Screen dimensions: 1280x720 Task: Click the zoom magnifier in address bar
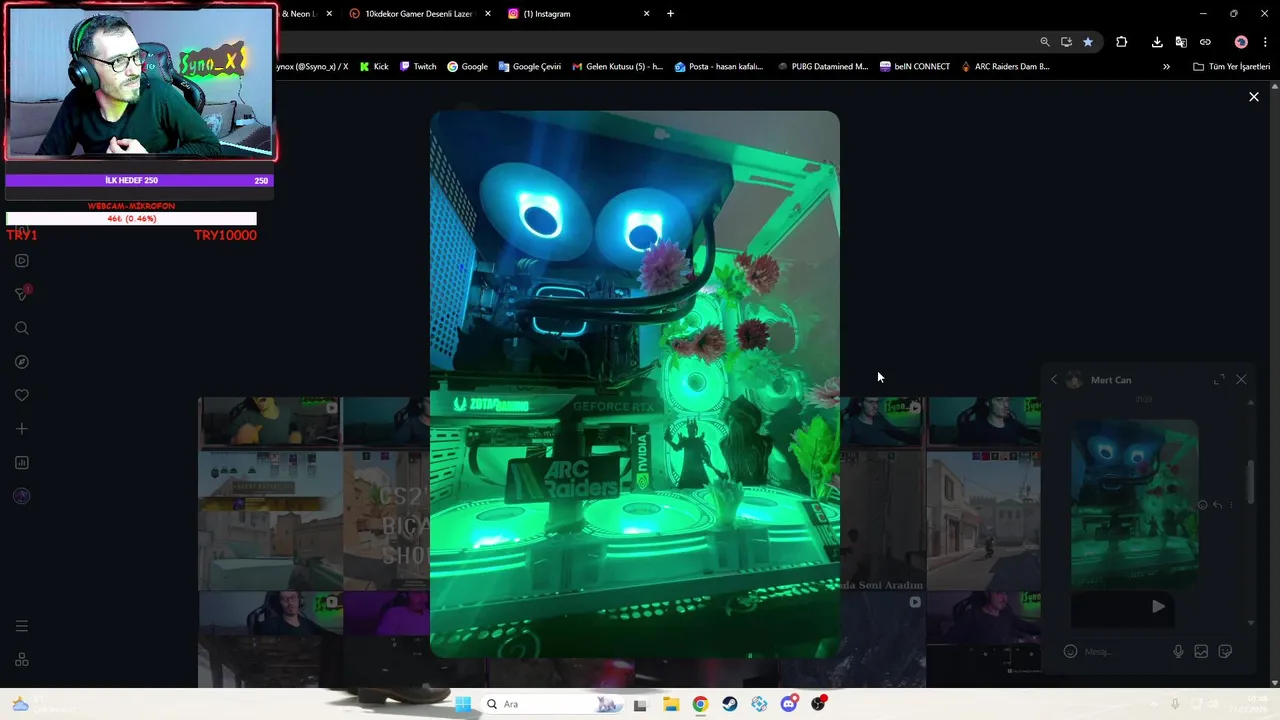(1045, 42)
